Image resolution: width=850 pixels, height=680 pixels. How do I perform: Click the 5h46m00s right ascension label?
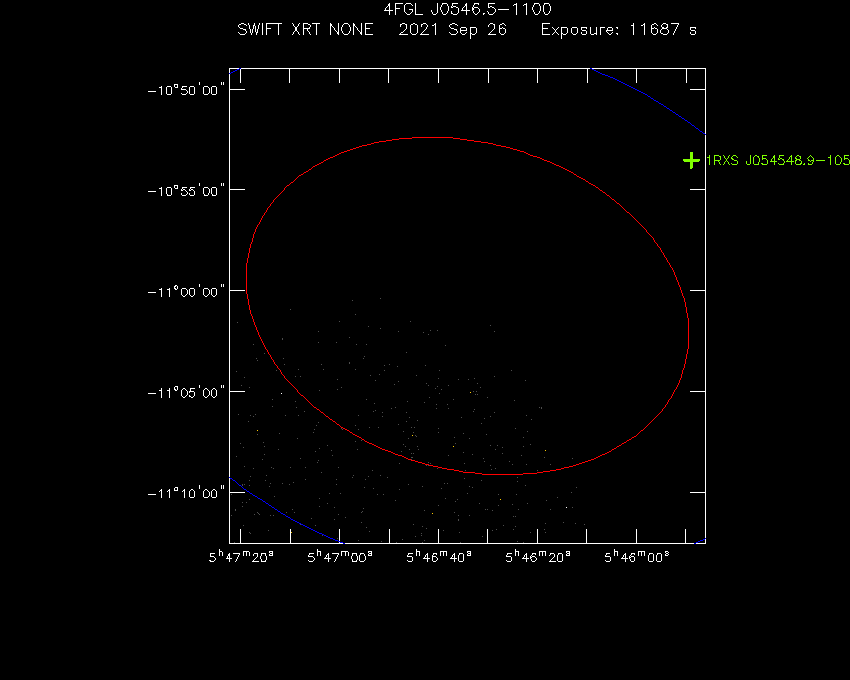(637, 556)
